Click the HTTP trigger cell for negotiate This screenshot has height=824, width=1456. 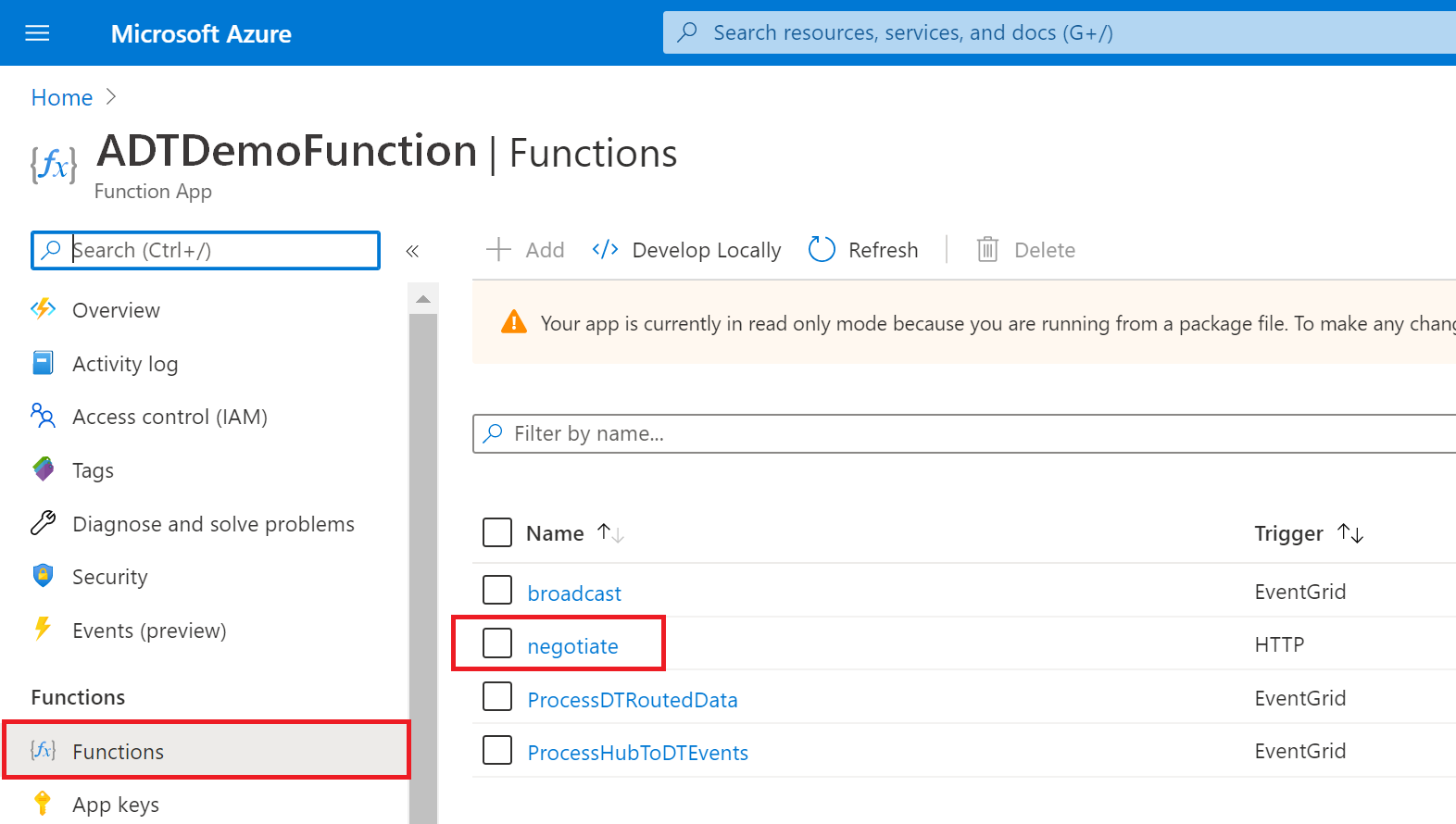pyautogui.click(x=1279, y=644)
